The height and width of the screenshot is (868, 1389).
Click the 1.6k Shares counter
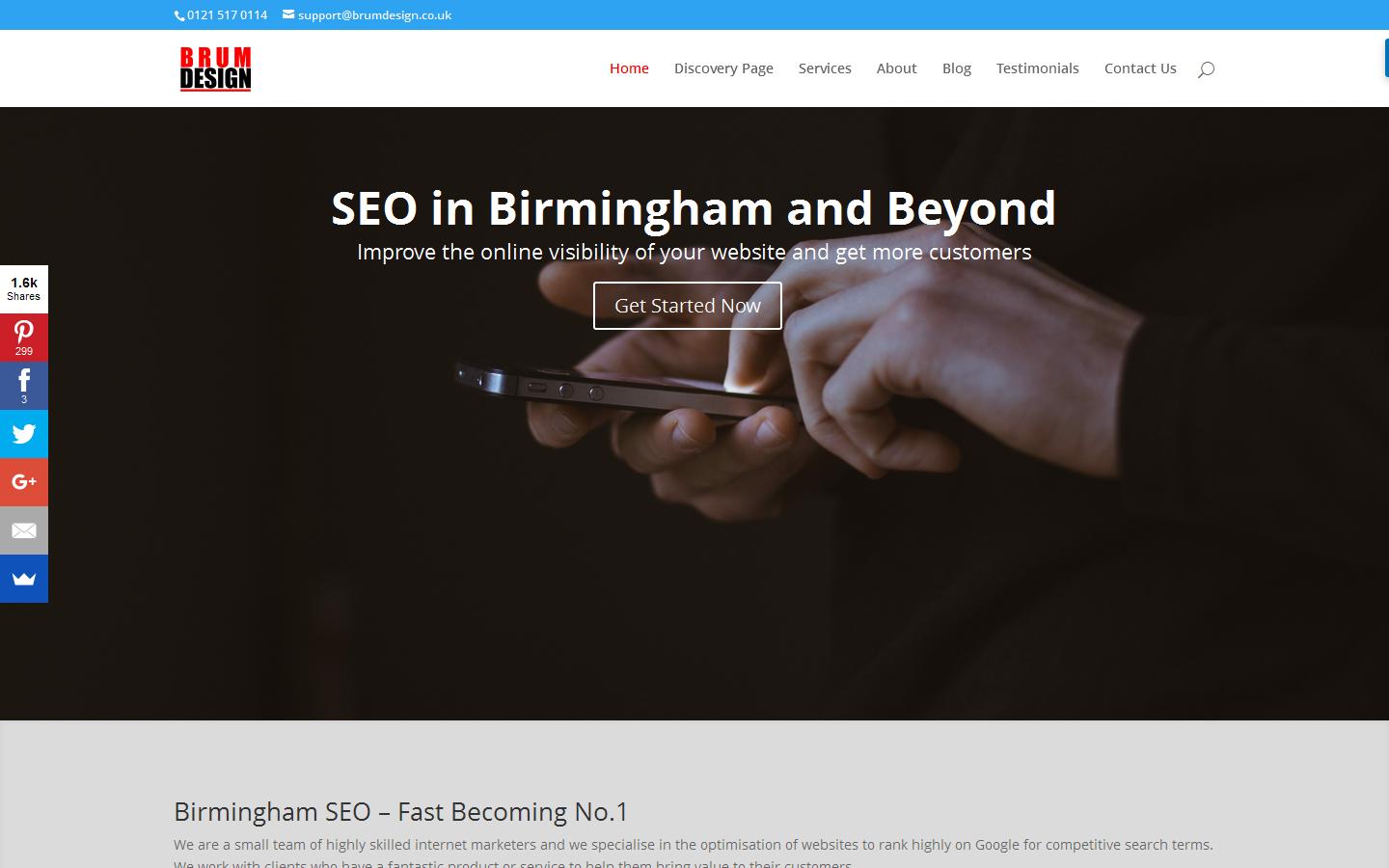coord(24,289)
